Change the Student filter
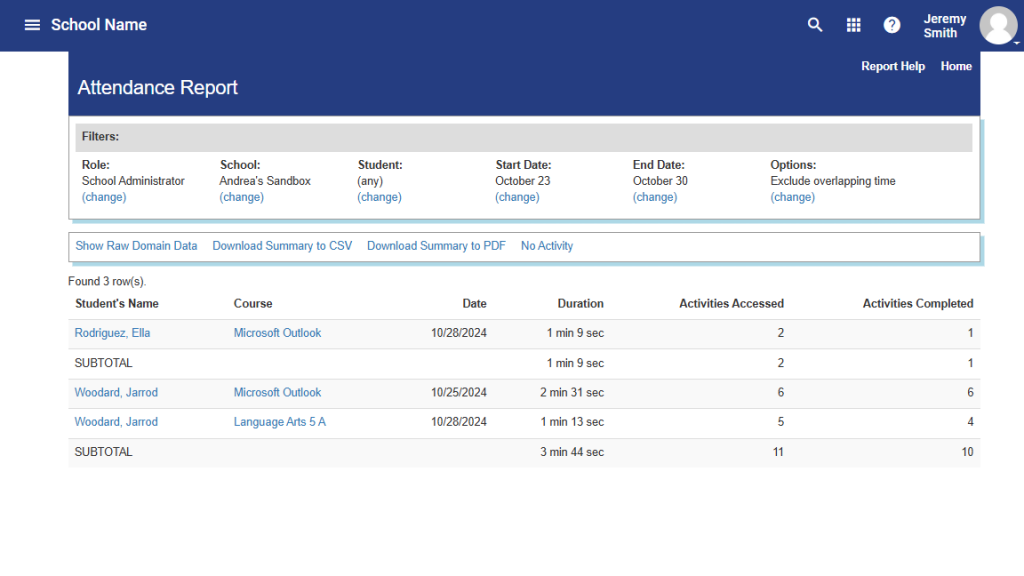 pyautogui.click(x=379, y=197)
